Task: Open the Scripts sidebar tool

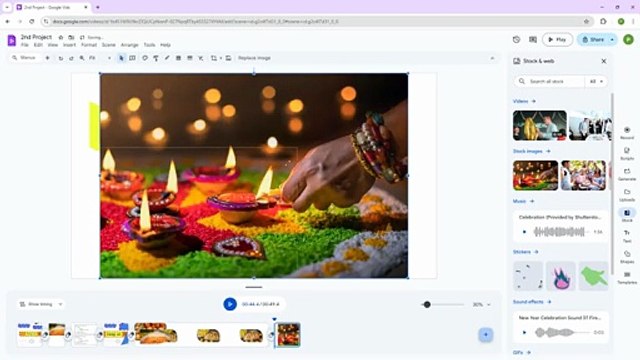Action: point(627,153)
